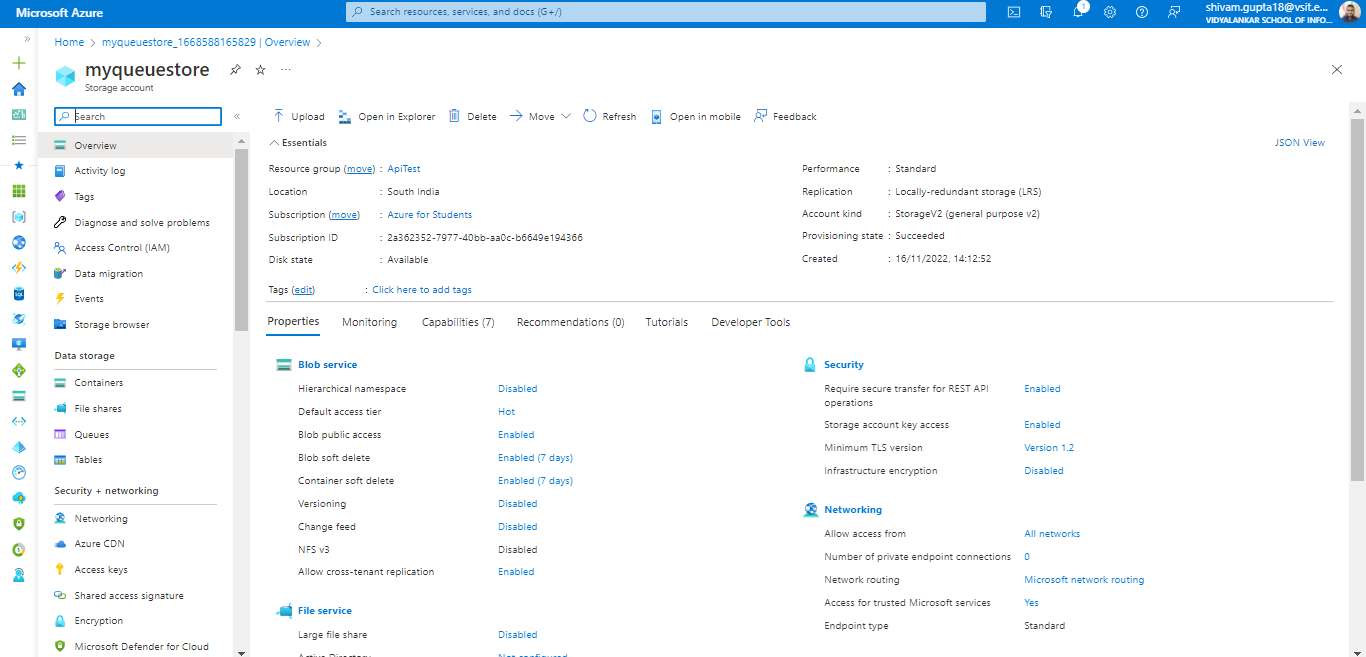
Task: Switch to Developer Tools tab
Action: click(x=750, y=323)
